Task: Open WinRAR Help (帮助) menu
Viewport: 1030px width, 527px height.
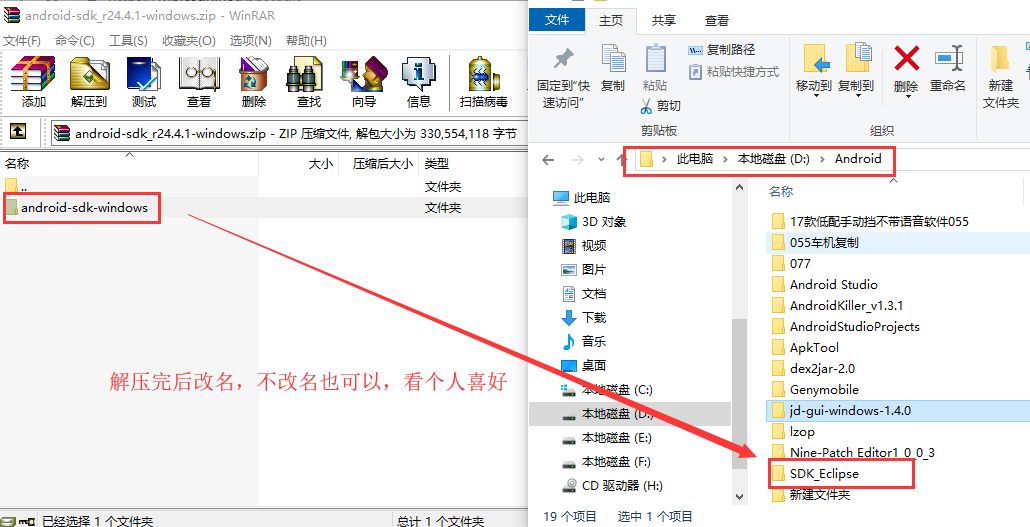Action: point(306,41)
